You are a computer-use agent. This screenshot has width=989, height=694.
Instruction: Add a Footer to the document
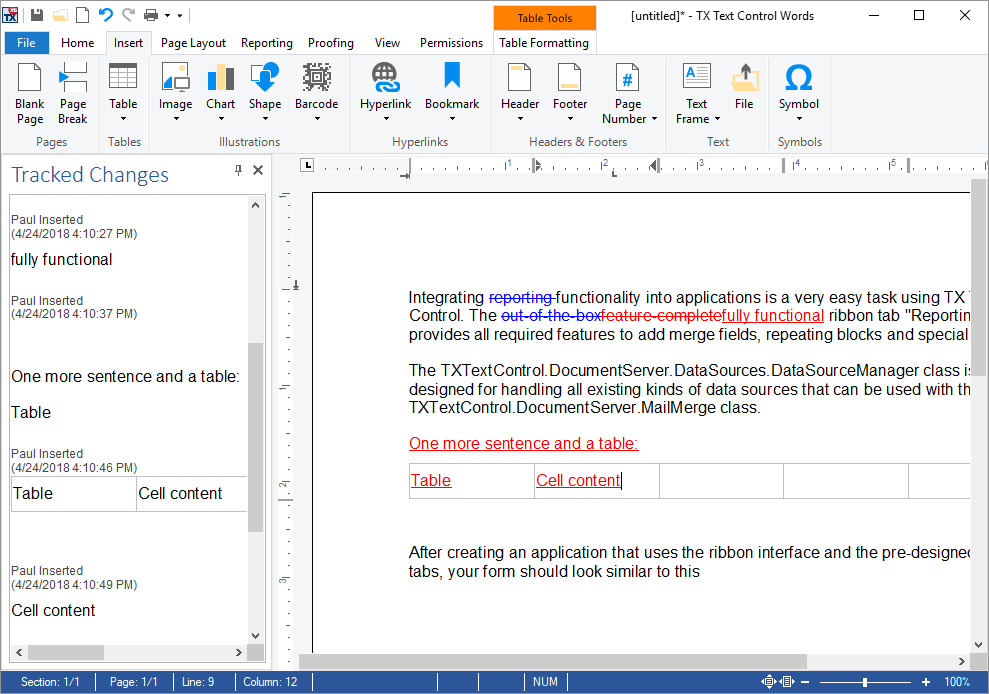click(570, 85)
